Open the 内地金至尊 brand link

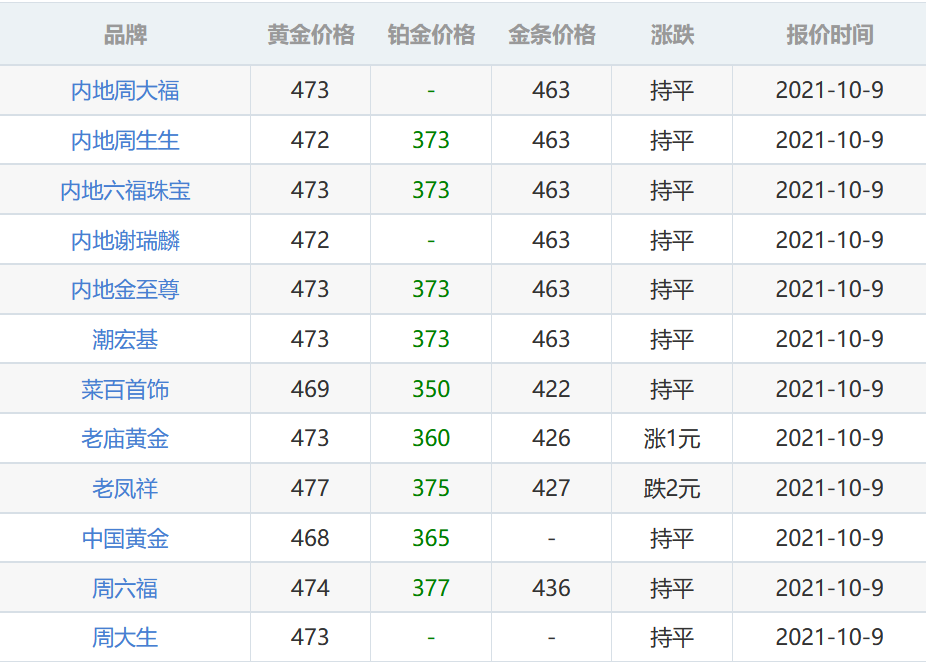coord(125,289)
